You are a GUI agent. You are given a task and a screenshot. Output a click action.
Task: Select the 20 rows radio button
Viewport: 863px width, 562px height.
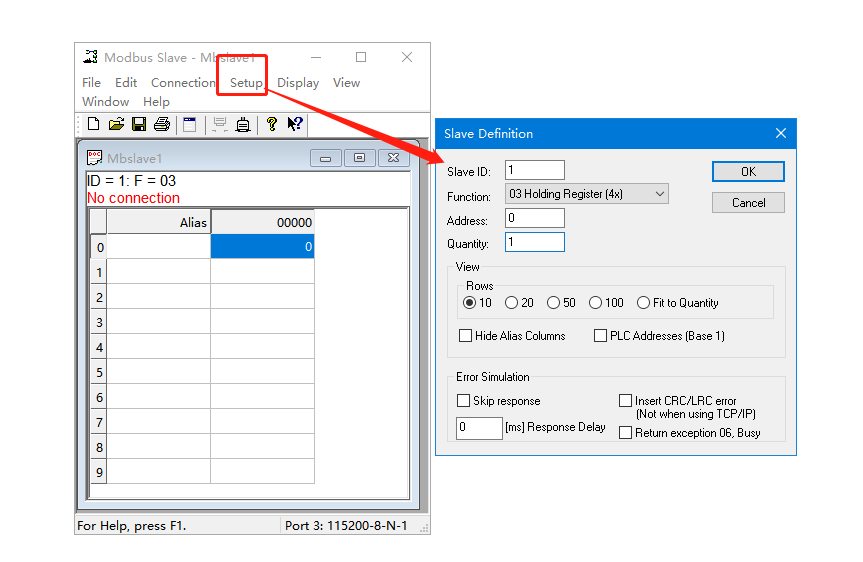click(x=512, y=303)
